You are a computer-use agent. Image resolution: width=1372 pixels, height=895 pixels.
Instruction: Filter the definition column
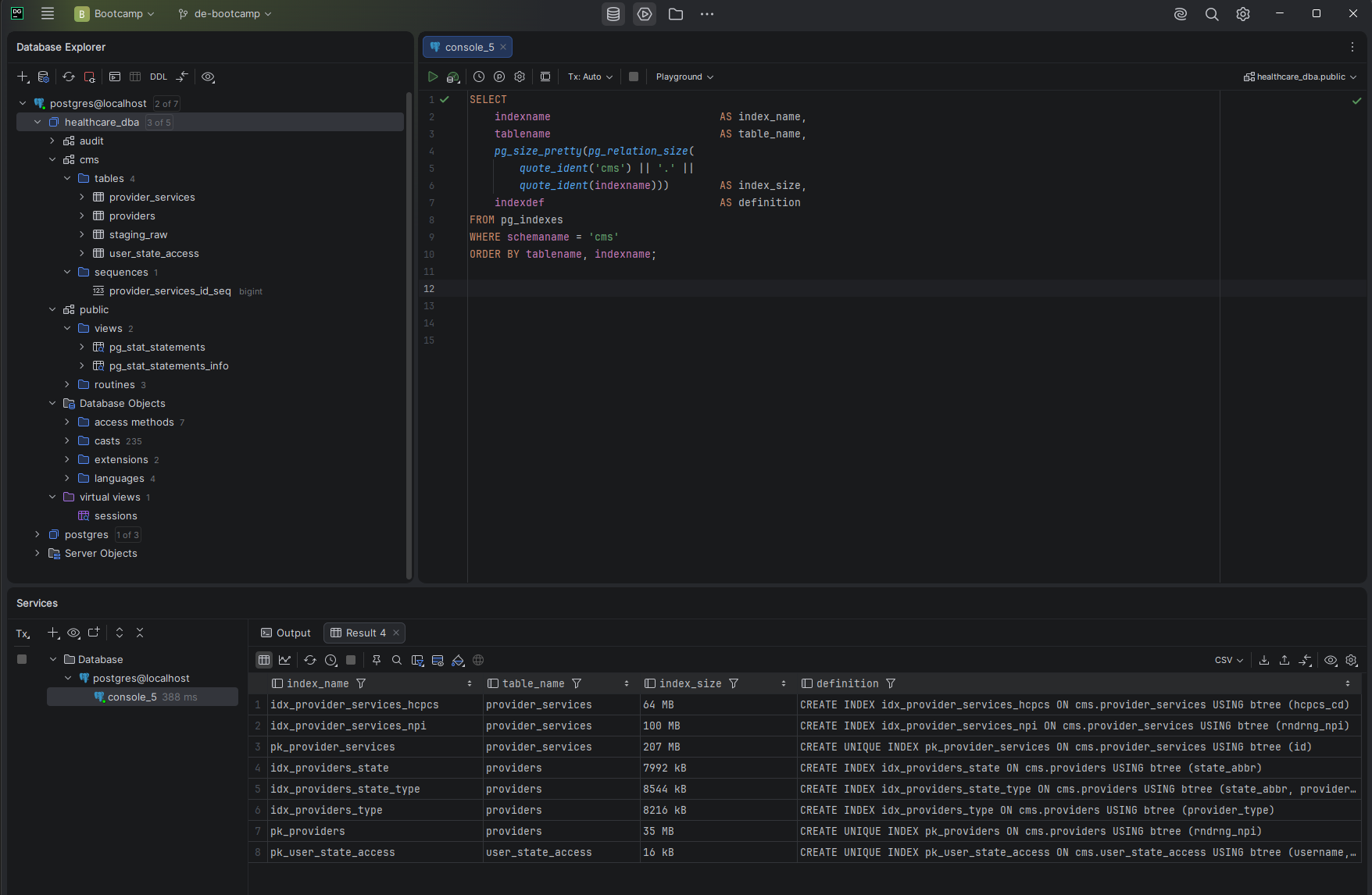891,683
